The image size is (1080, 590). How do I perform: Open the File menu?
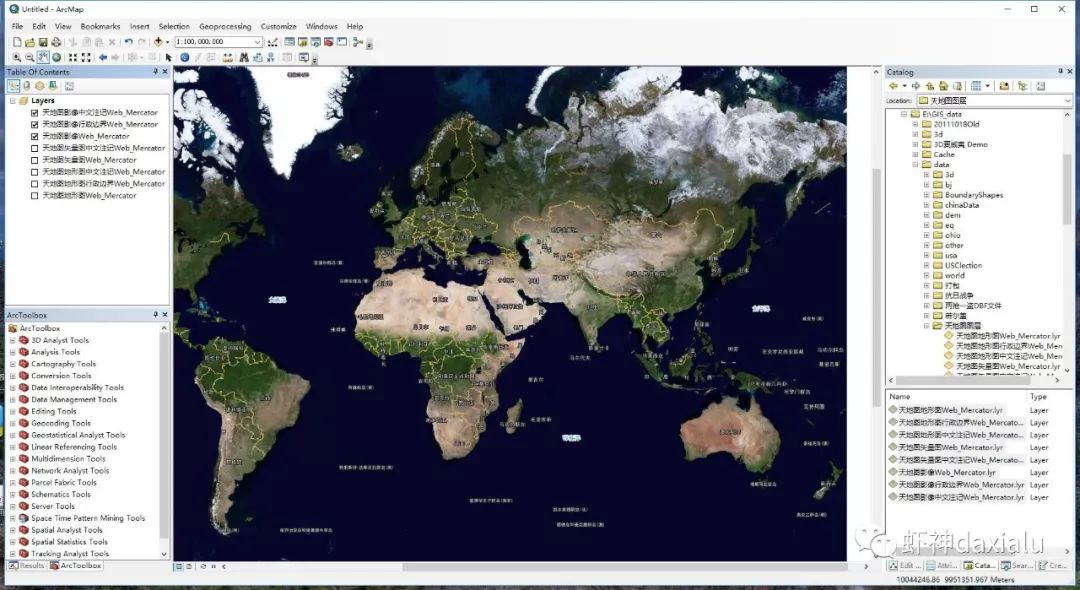tap(17, 26)
